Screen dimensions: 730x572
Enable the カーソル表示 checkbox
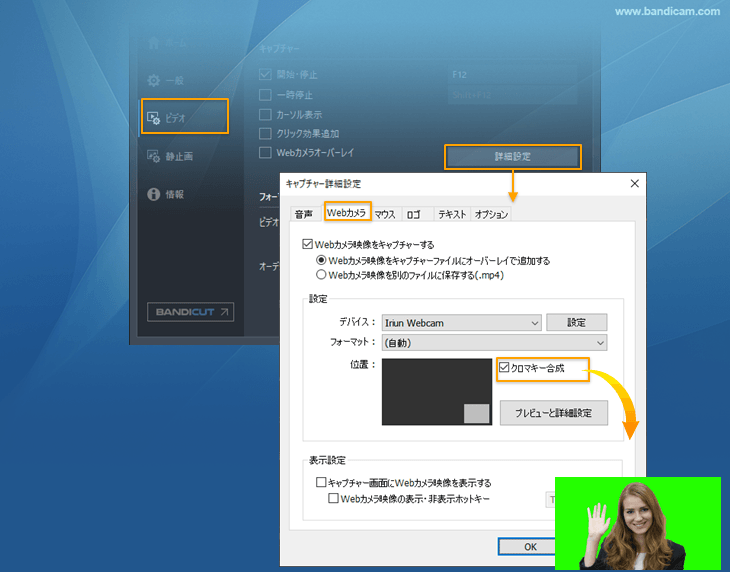[265, 114]
